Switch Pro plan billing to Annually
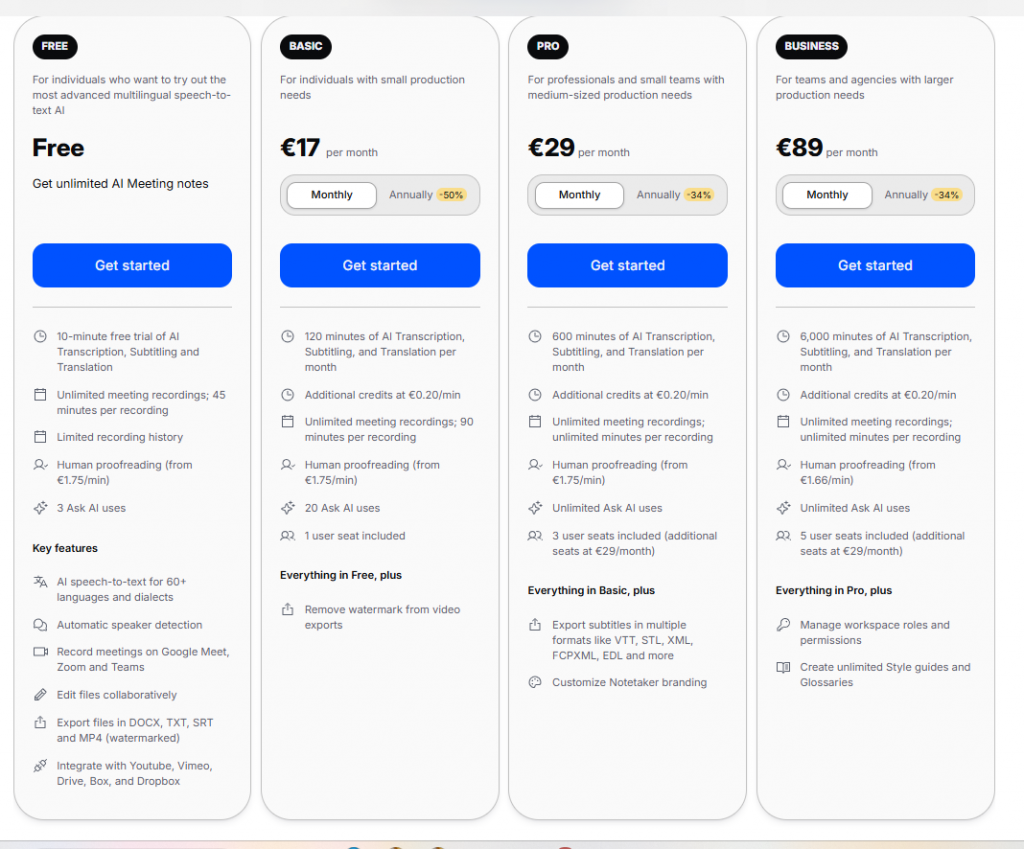 (x=674, y=195)
